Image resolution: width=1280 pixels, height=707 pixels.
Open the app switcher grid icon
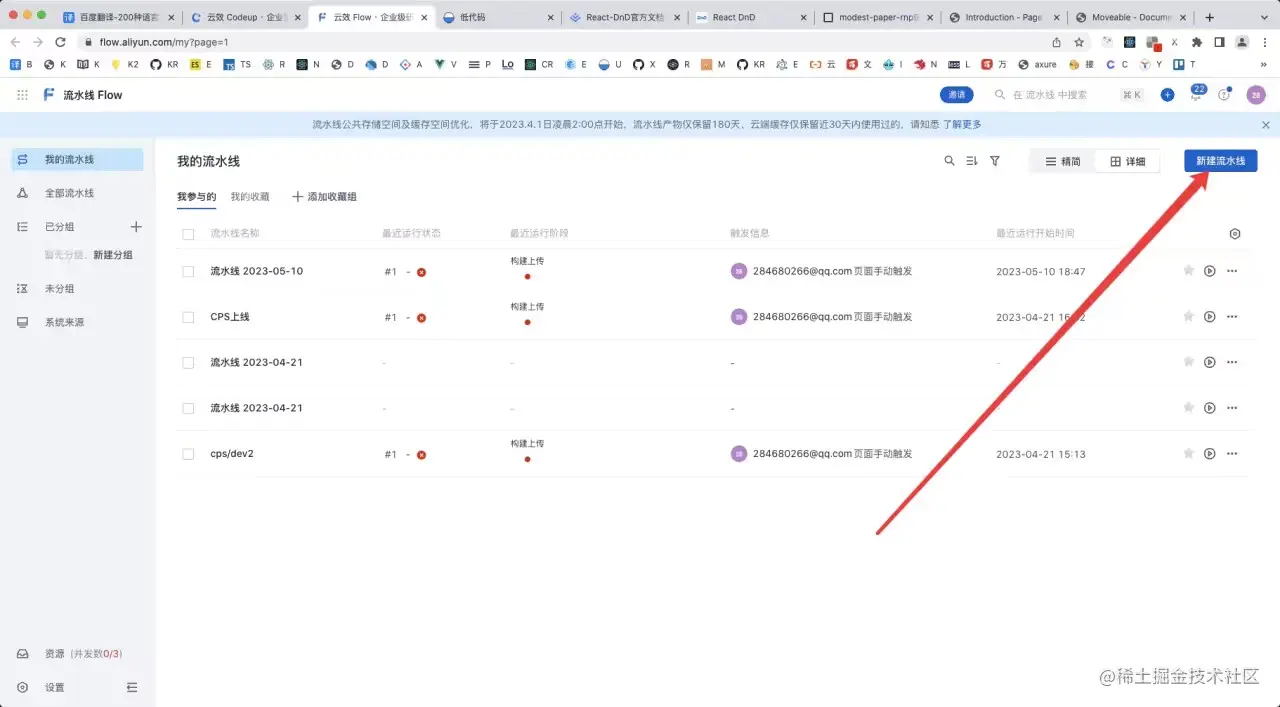pyautogui.click(x=22, y=95)
